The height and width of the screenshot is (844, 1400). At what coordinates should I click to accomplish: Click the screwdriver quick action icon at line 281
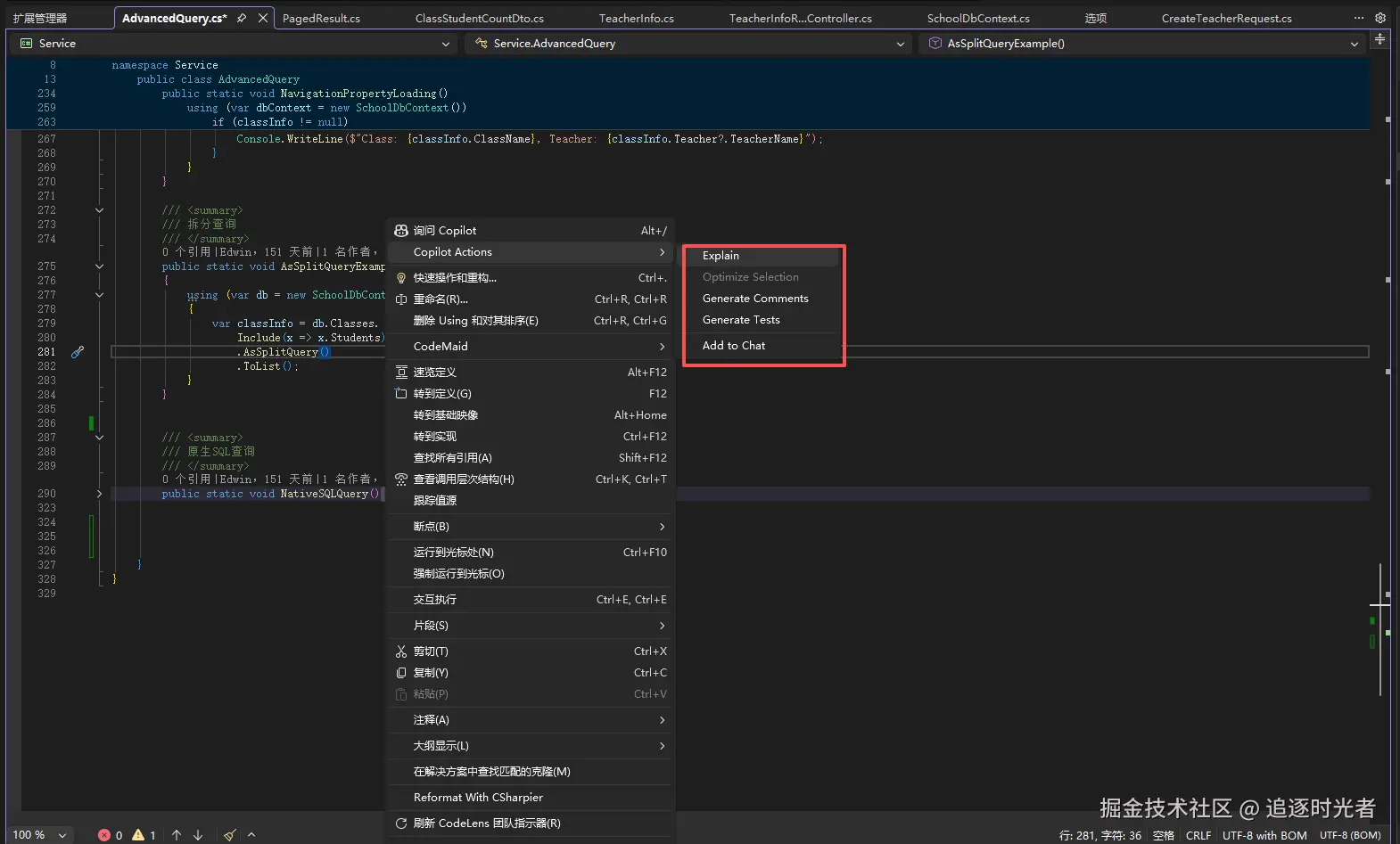[78, 352]
